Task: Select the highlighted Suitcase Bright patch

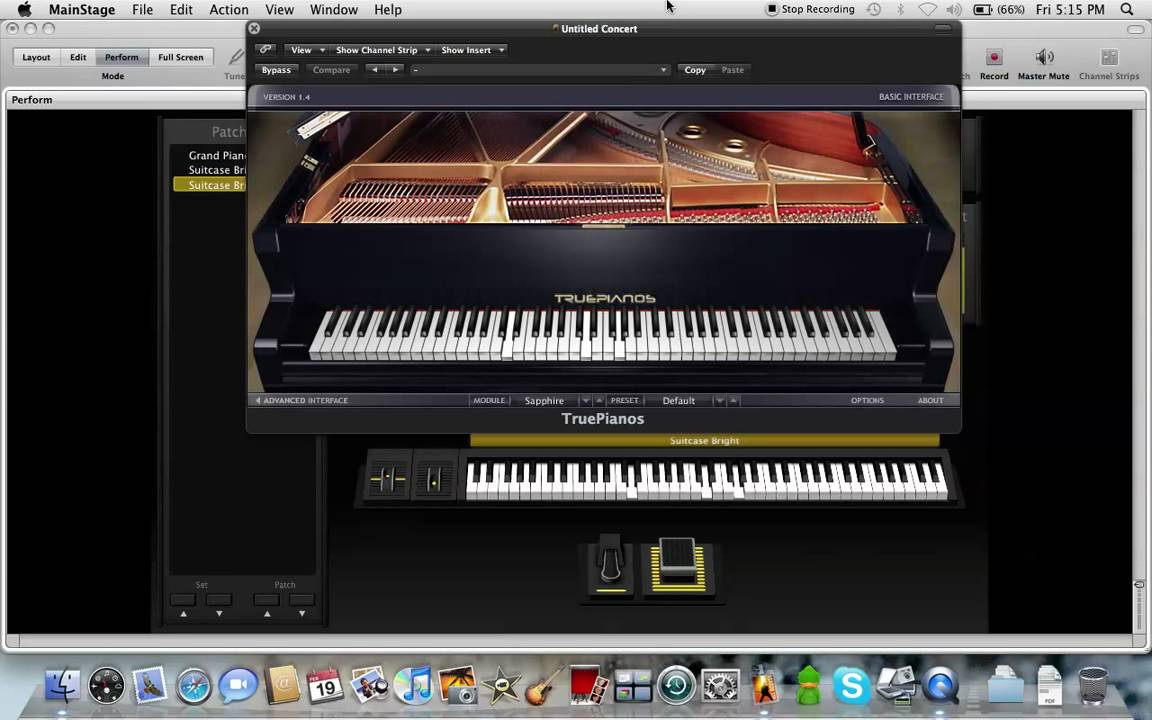Action: point(210,184)
